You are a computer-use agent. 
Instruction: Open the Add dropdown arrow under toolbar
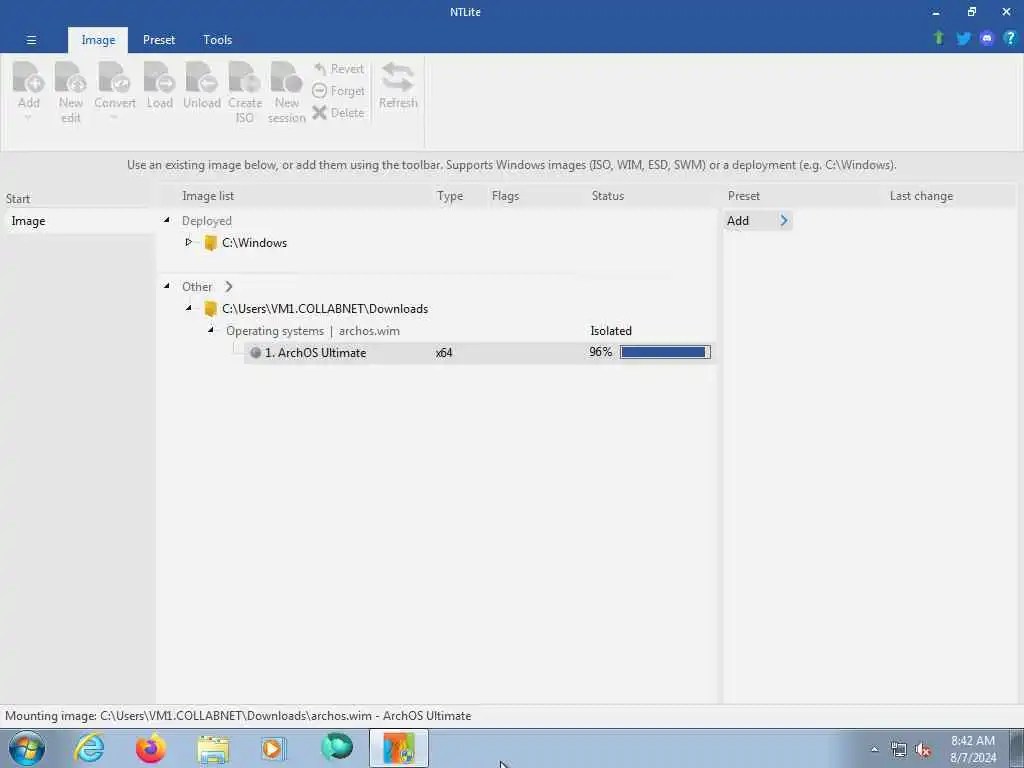click(28, 118)
